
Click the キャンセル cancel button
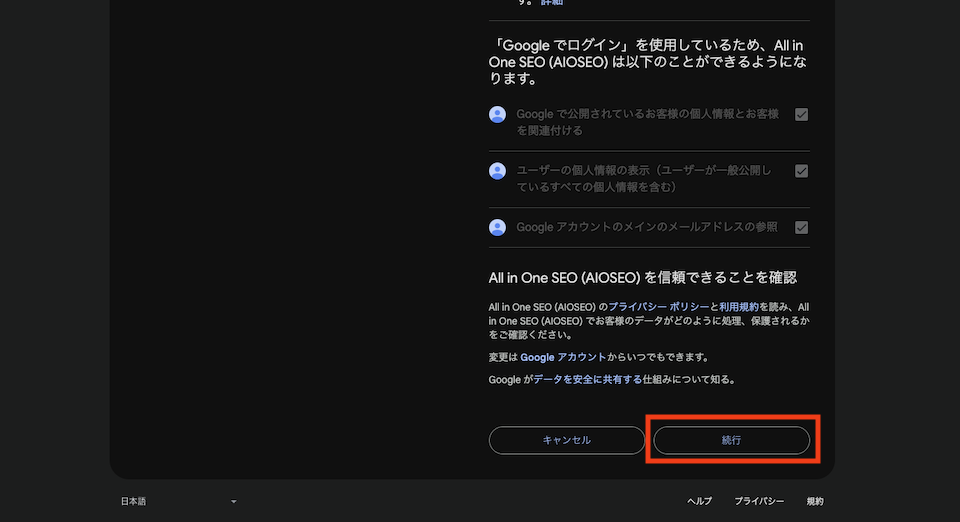[x=566, y=440]
